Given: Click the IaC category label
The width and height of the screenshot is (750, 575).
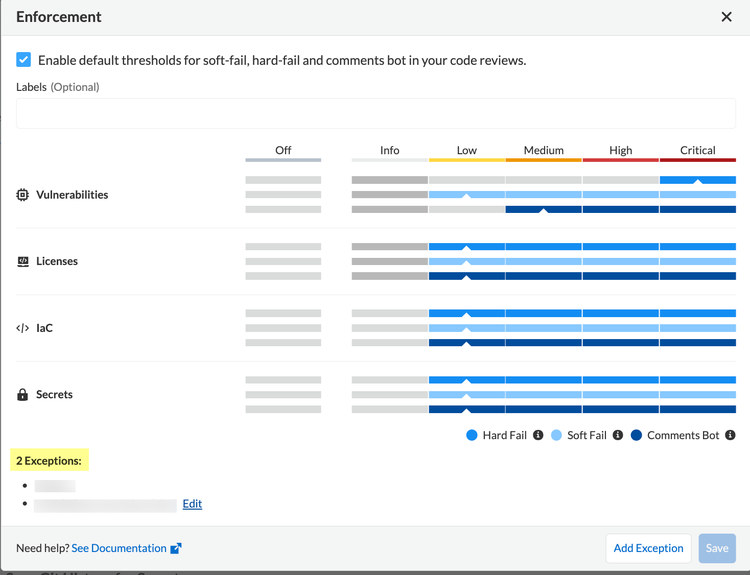Looking at the screenshot, I should click(x=44, y=328).
